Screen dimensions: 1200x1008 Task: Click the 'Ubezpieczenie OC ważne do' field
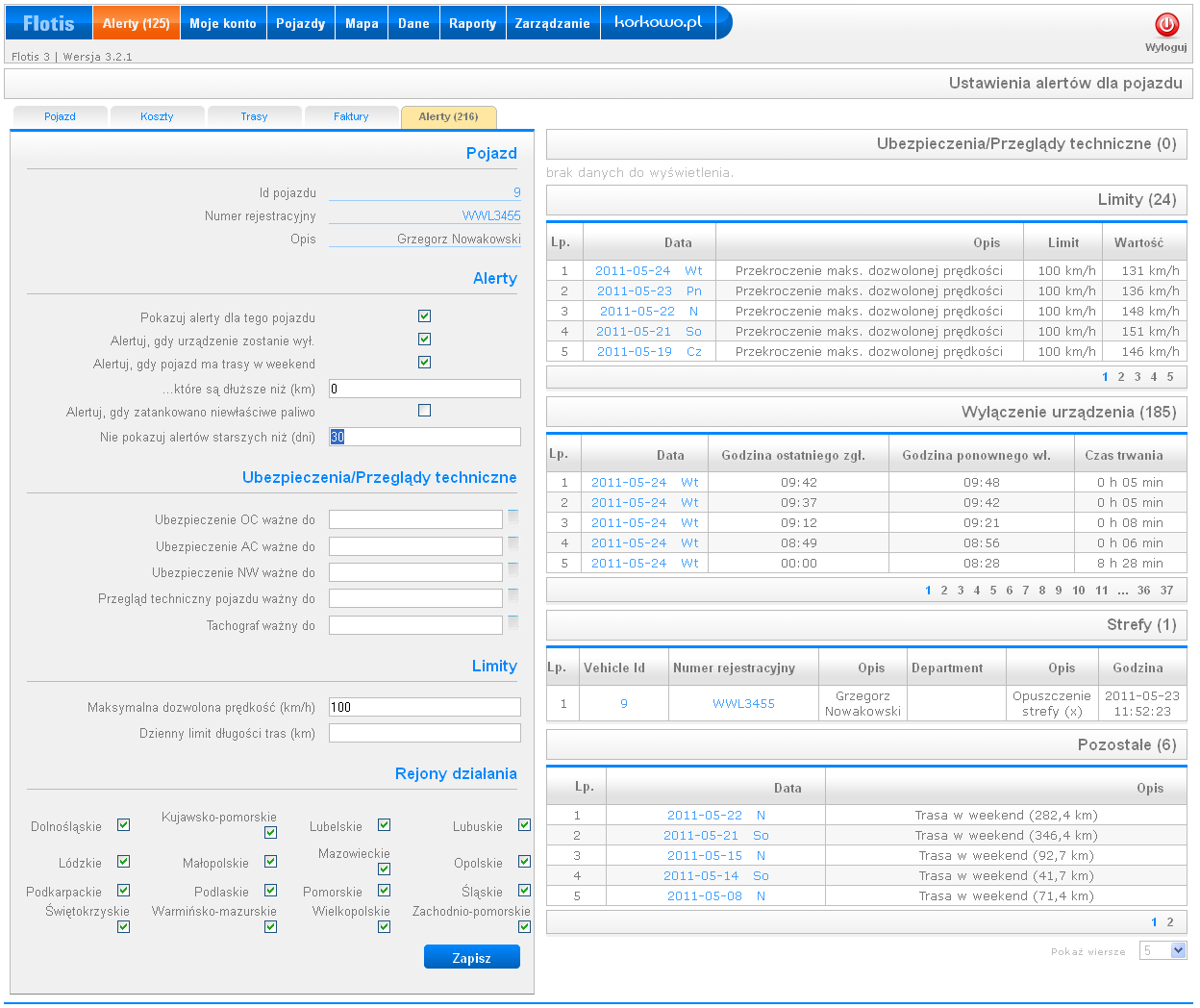click(415, 519)
